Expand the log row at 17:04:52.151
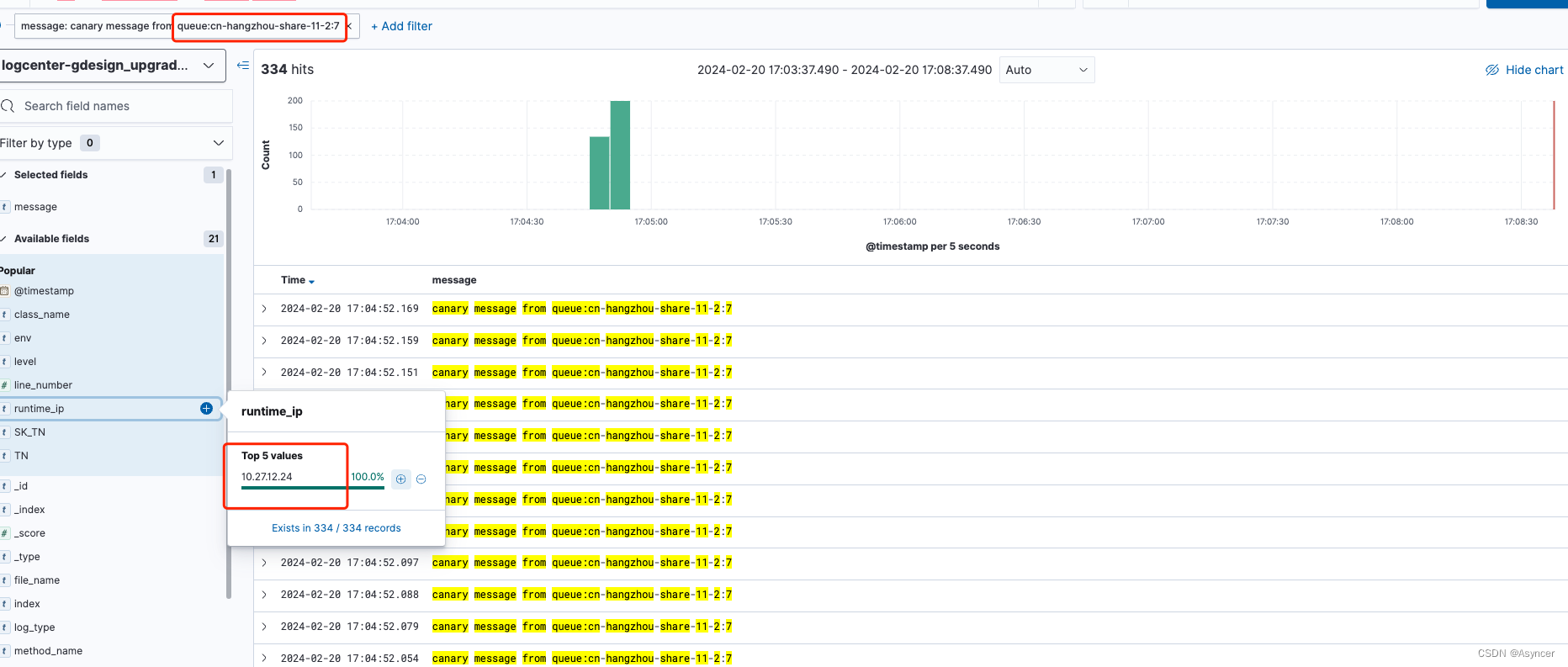Image resolution: width=1568 pixels, height=667 pixels. 264,373
